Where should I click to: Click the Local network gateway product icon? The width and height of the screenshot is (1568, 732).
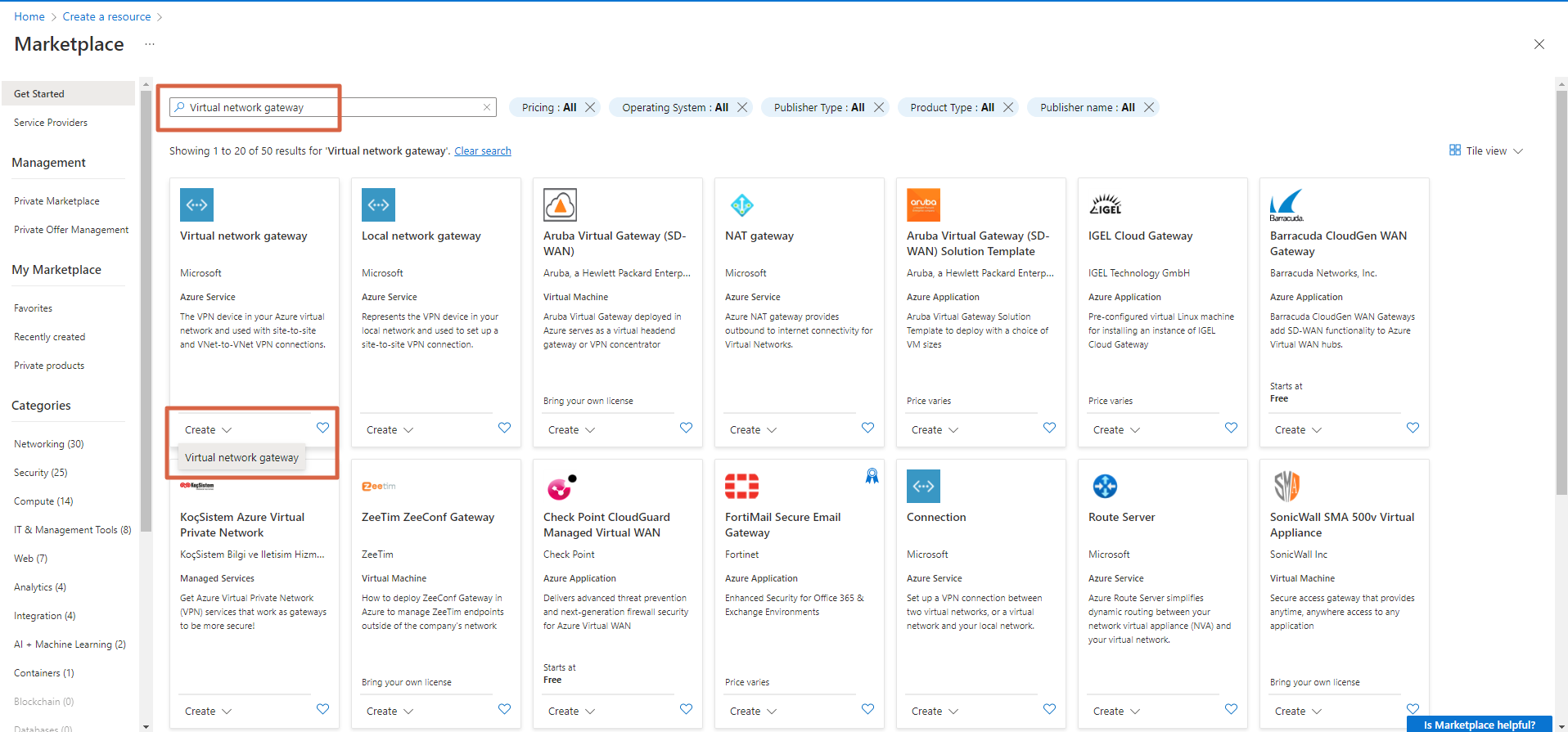378,204
